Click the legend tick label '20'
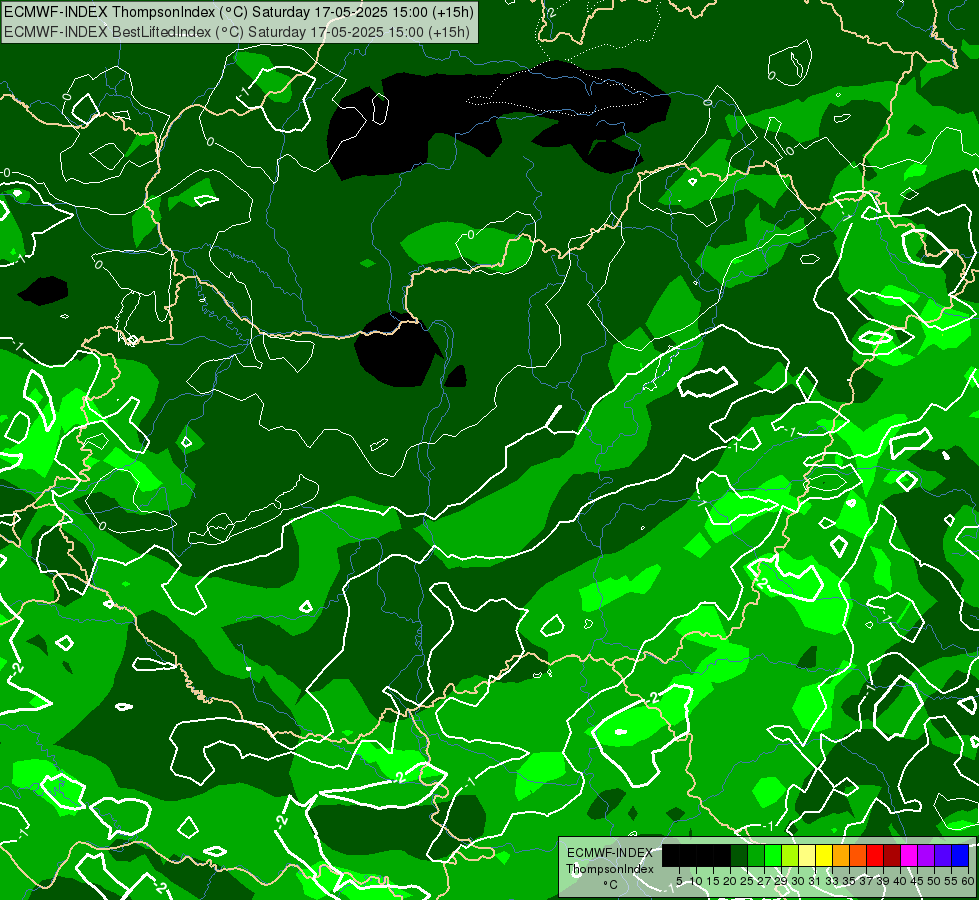The image size is (979, 900). point(731,881)
